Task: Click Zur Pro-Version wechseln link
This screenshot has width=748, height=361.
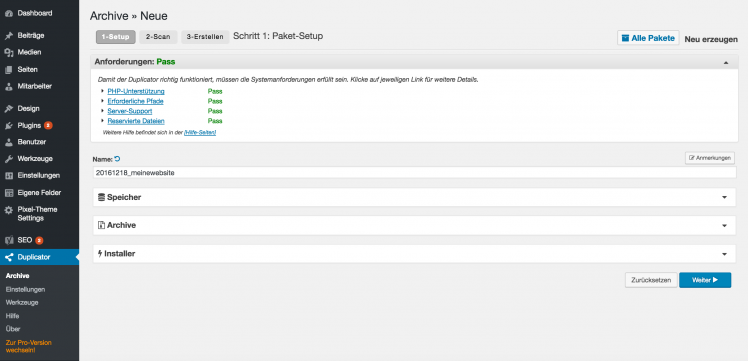Action: pyautogui.click(x=29, y=346)
